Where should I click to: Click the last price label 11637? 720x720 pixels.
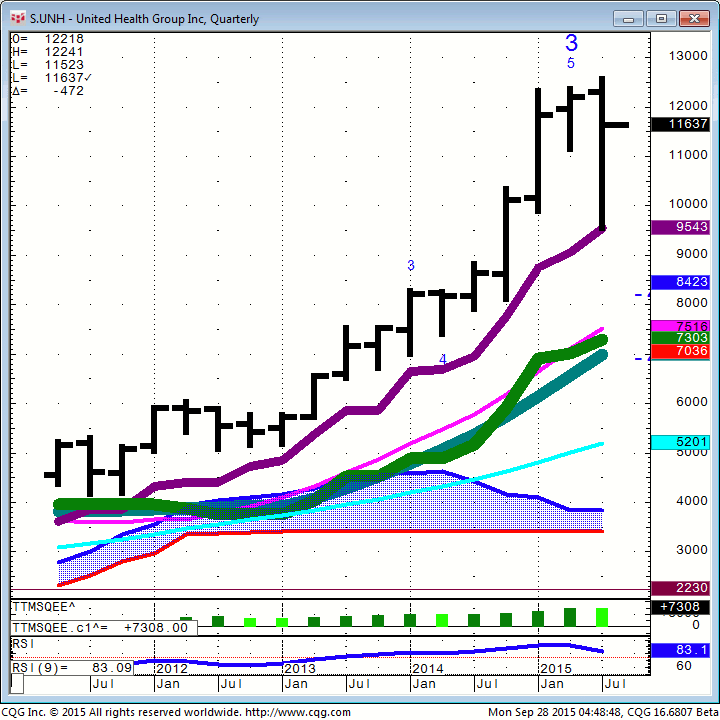(681, 124)
